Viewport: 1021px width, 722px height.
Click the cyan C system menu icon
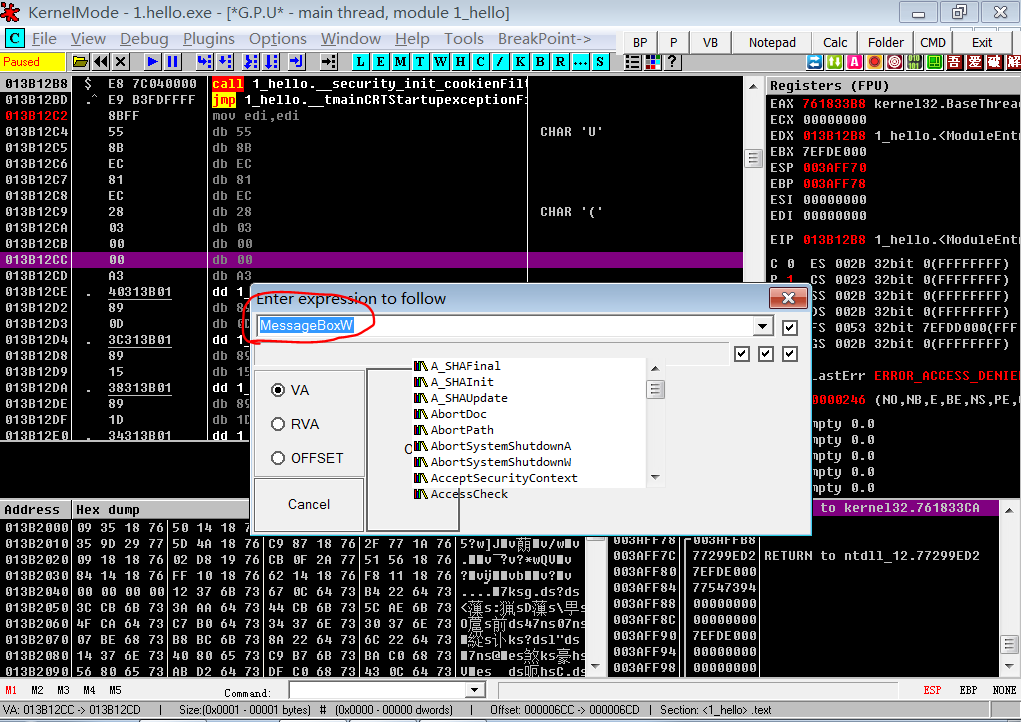point(14,38)
